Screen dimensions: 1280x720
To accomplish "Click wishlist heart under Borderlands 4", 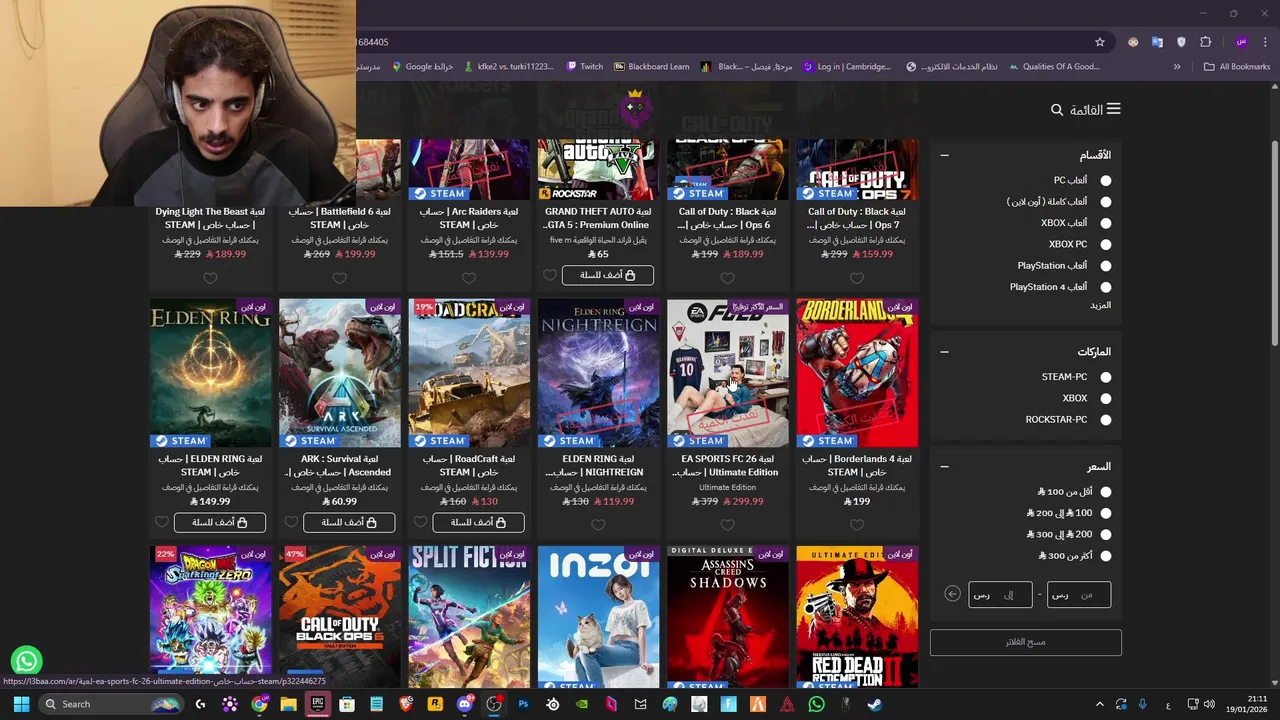I will pos(857,525).
